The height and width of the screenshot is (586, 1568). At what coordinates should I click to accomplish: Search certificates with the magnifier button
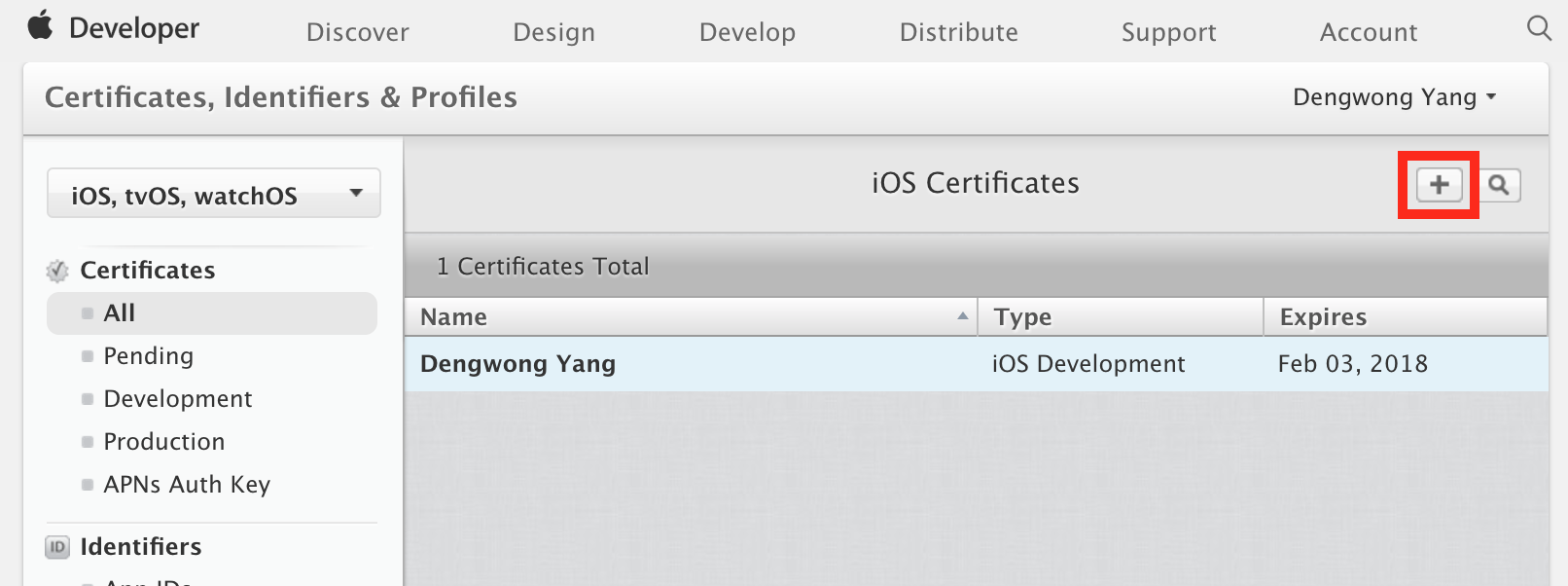tap(1499, 185)
